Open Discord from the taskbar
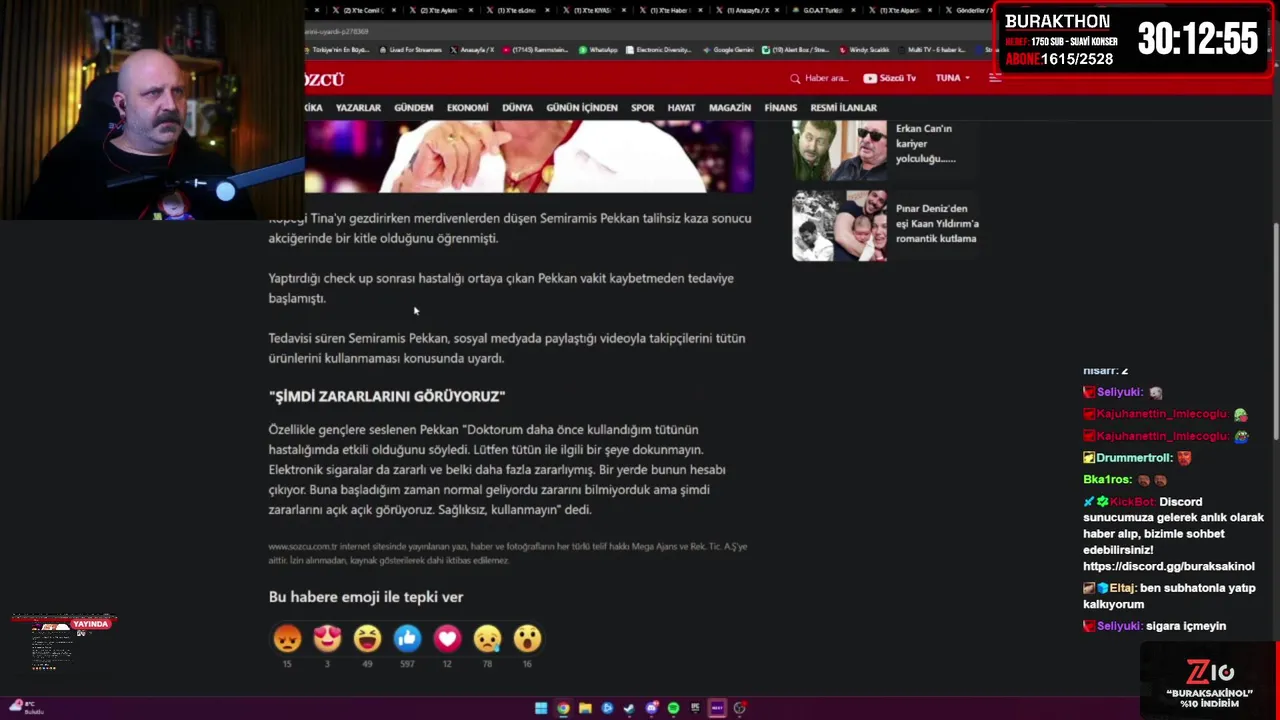This screenshot has width=1280, height=720. tap(651, 708)
